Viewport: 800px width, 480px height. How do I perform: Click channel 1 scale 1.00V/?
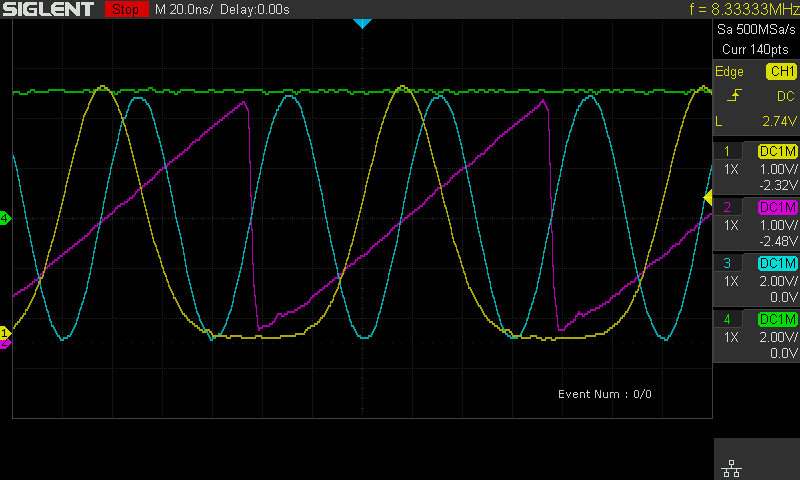pyautogui.click(x=779, y=169)
